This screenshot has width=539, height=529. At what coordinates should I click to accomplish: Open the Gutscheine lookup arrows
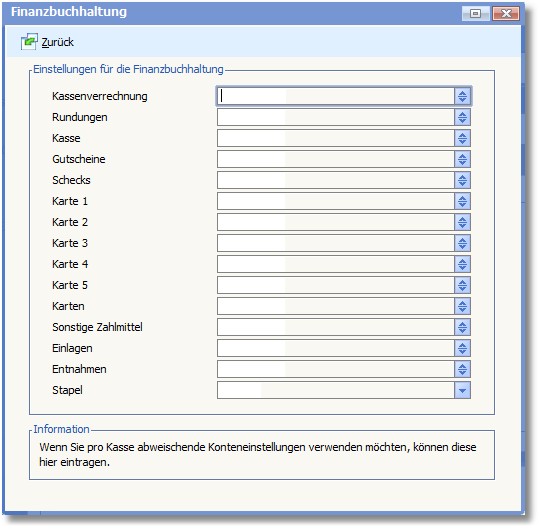[462, 159]
